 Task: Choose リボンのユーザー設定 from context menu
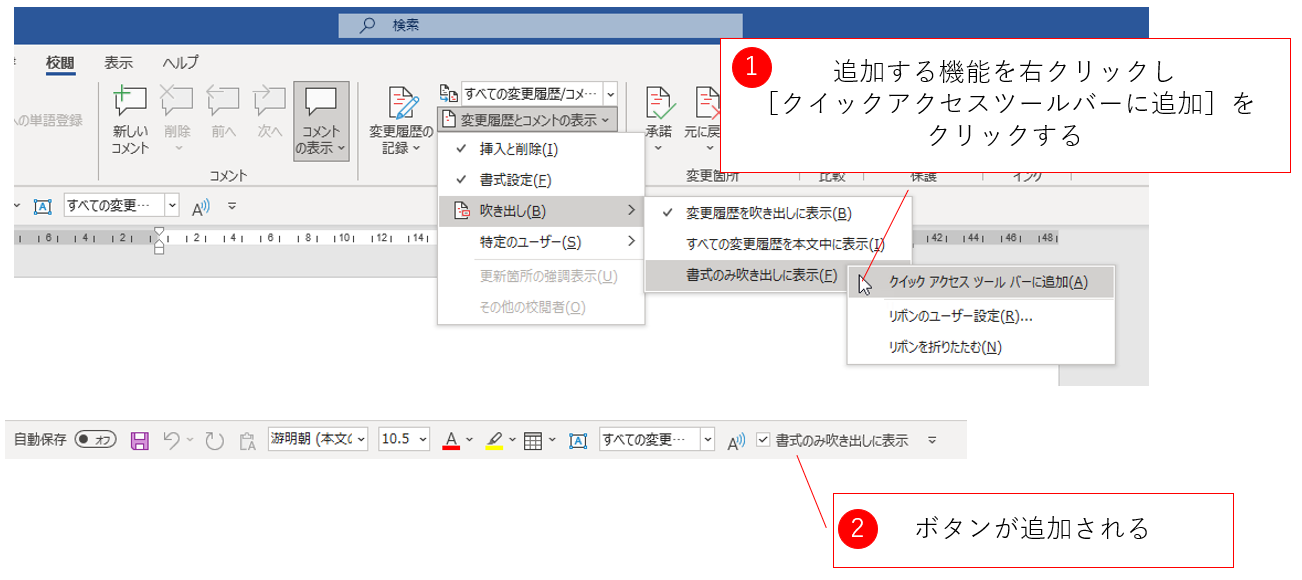click(959, 316)
